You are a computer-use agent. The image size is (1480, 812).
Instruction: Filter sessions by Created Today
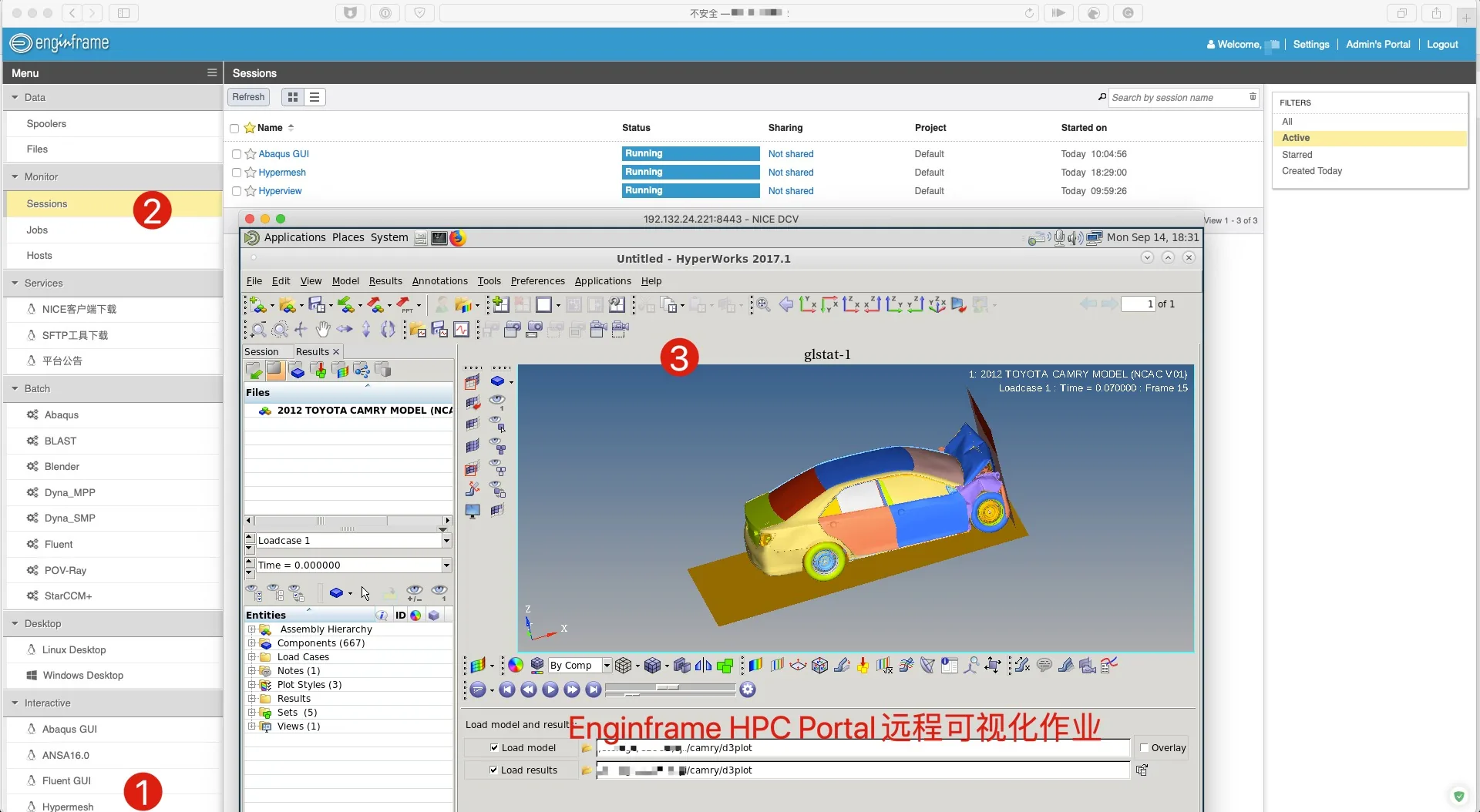click(x=1312, y=171)
